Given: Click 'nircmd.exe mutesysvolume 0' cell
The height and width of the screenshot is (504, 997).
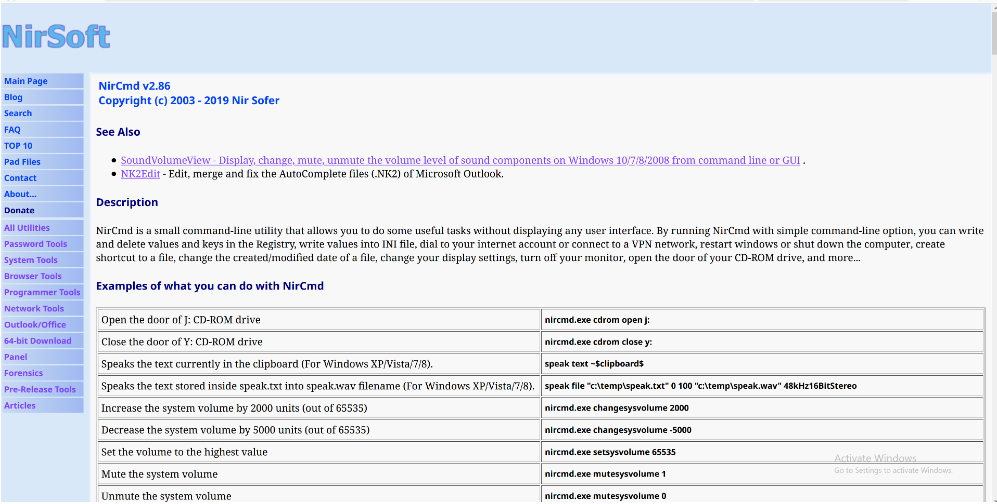Looking at the screenshot, I should point(762,495).
